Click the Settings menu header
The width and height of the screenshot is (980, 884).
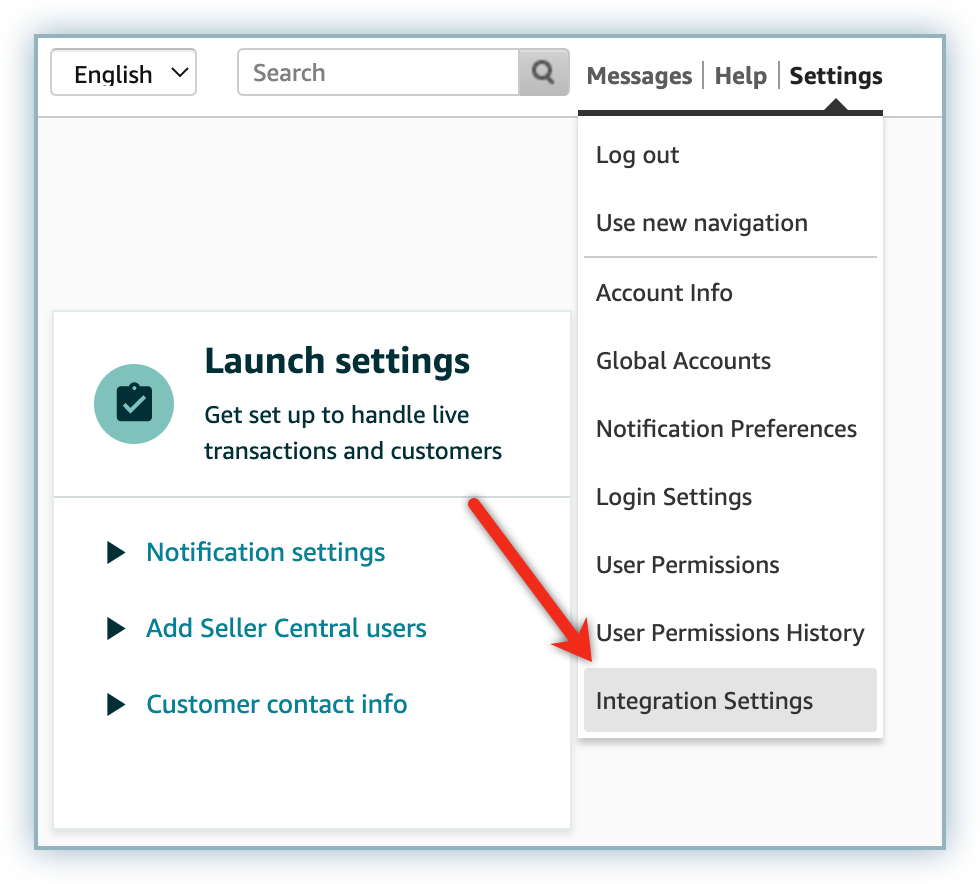(x=836, y=76)
